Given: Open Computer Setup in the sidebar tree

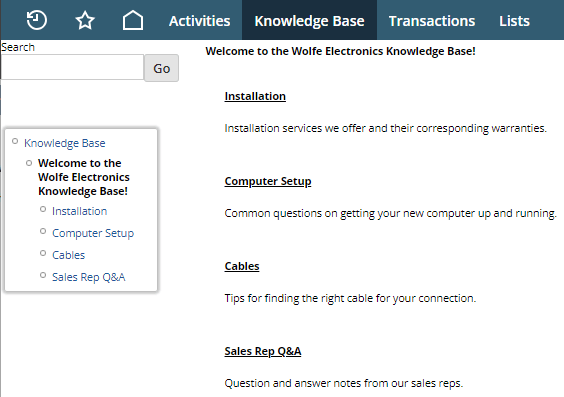Looking at the screenshot, I should pos(93,233).
